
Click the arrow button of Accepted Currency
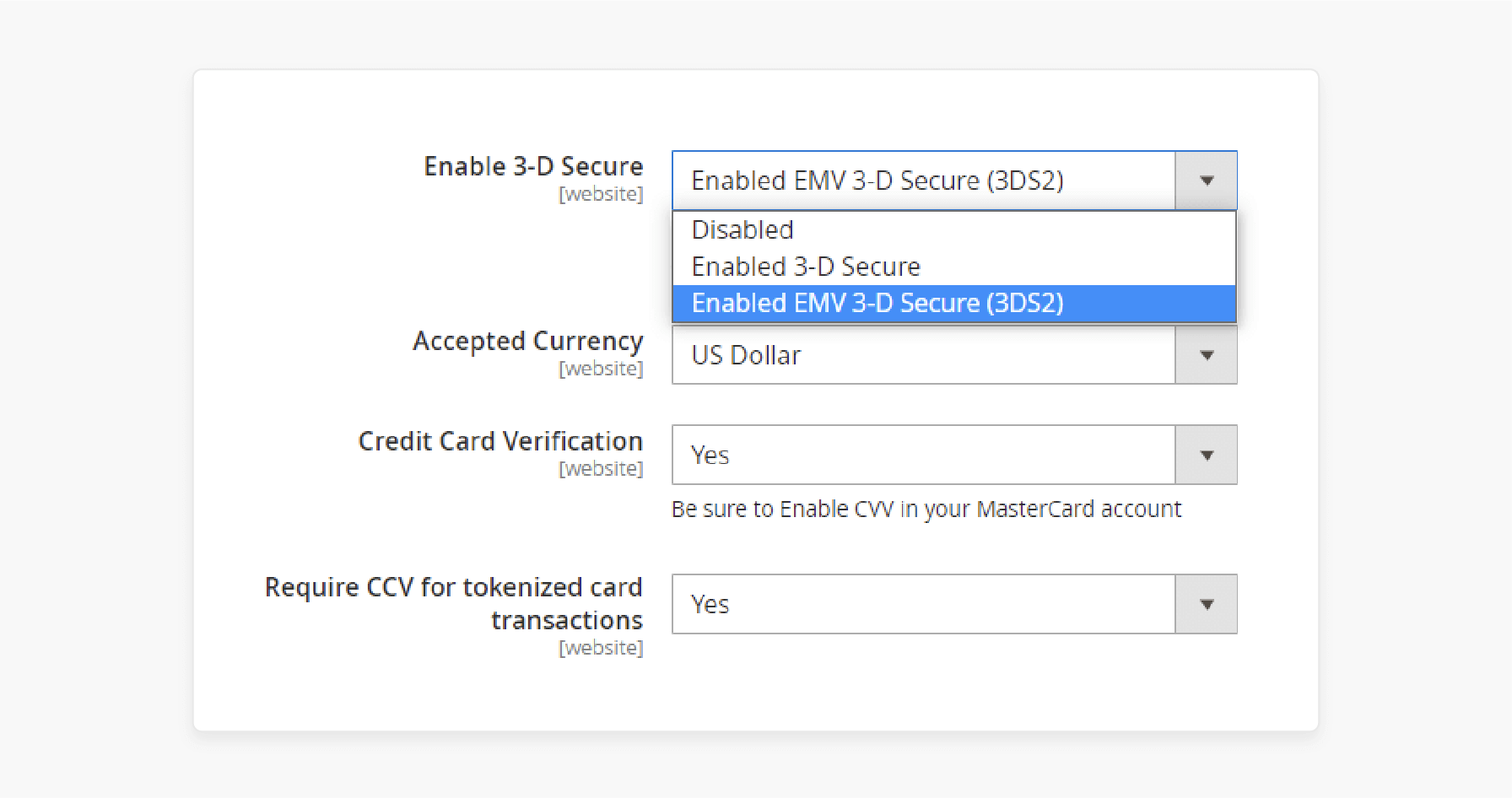click(x=1207, y=355)
